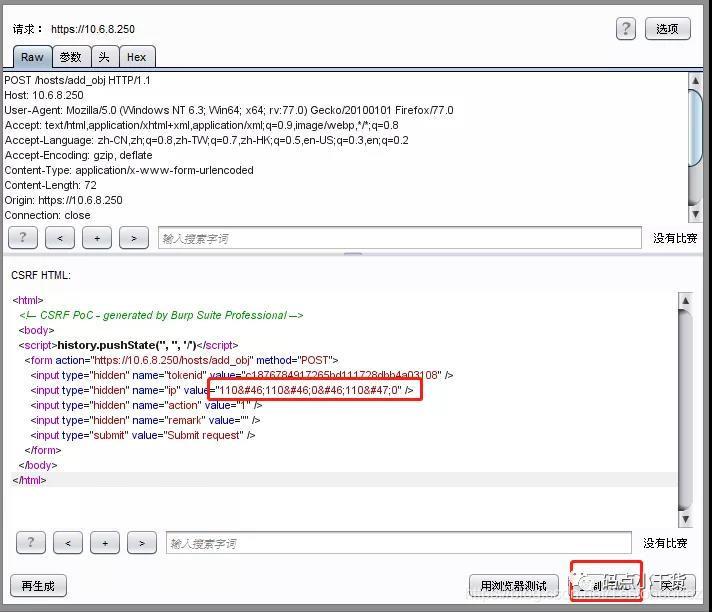Screen dimensions: 712x612
Task: Click the Accept-Language header line
Action: pyautogui.click(x=207, y=140)
